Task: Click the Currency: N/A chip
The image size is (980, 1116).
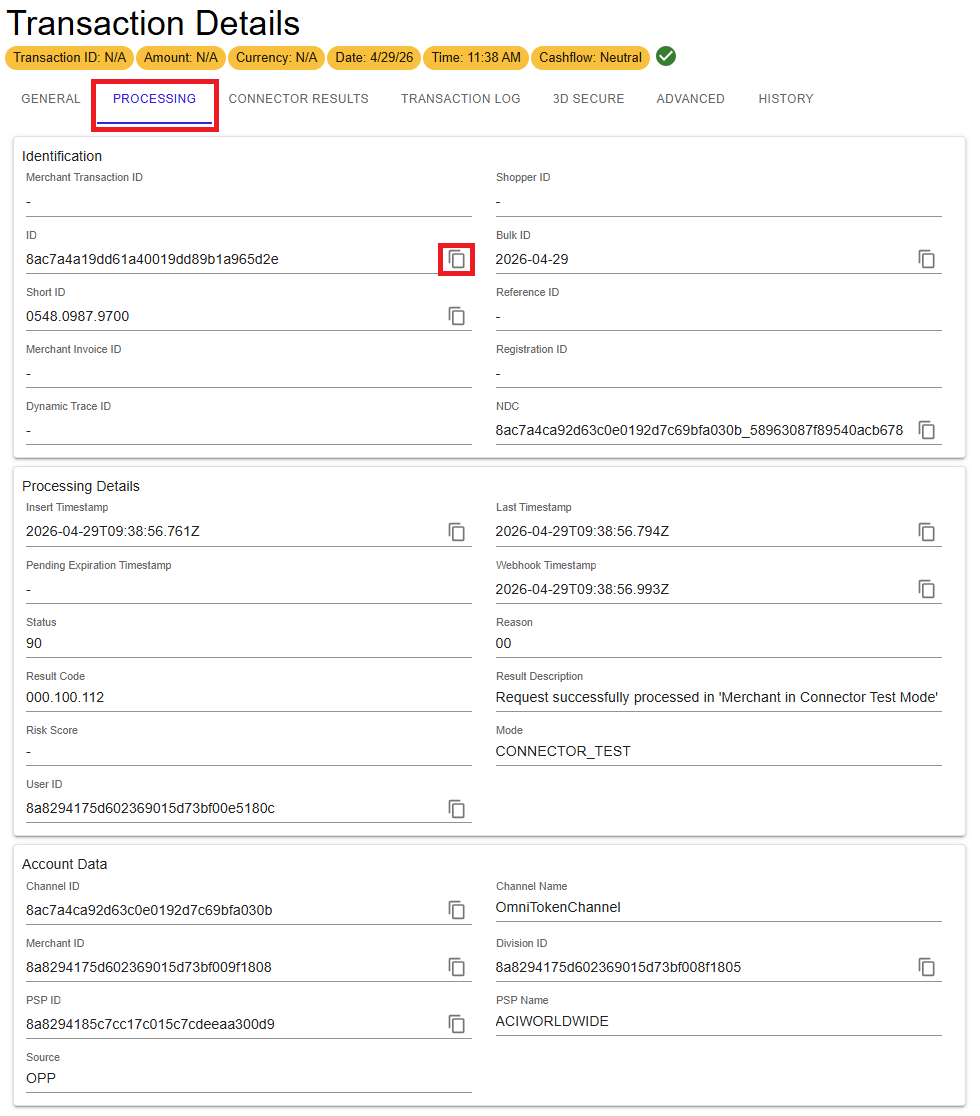Action: 276,58
